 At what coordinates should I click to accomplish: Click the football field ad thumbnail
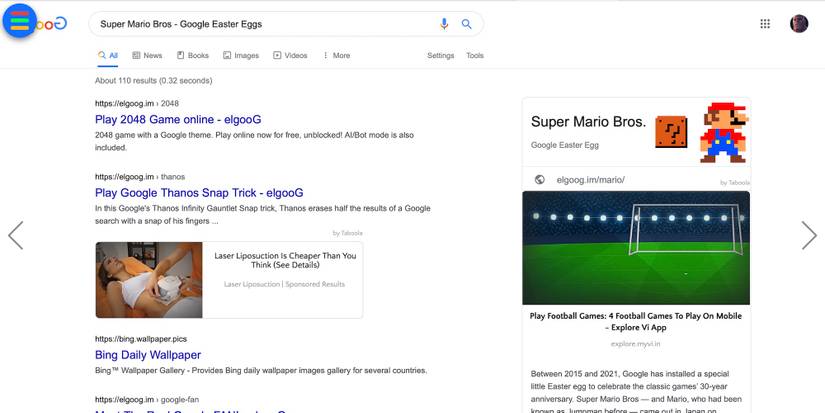(636, 247)
